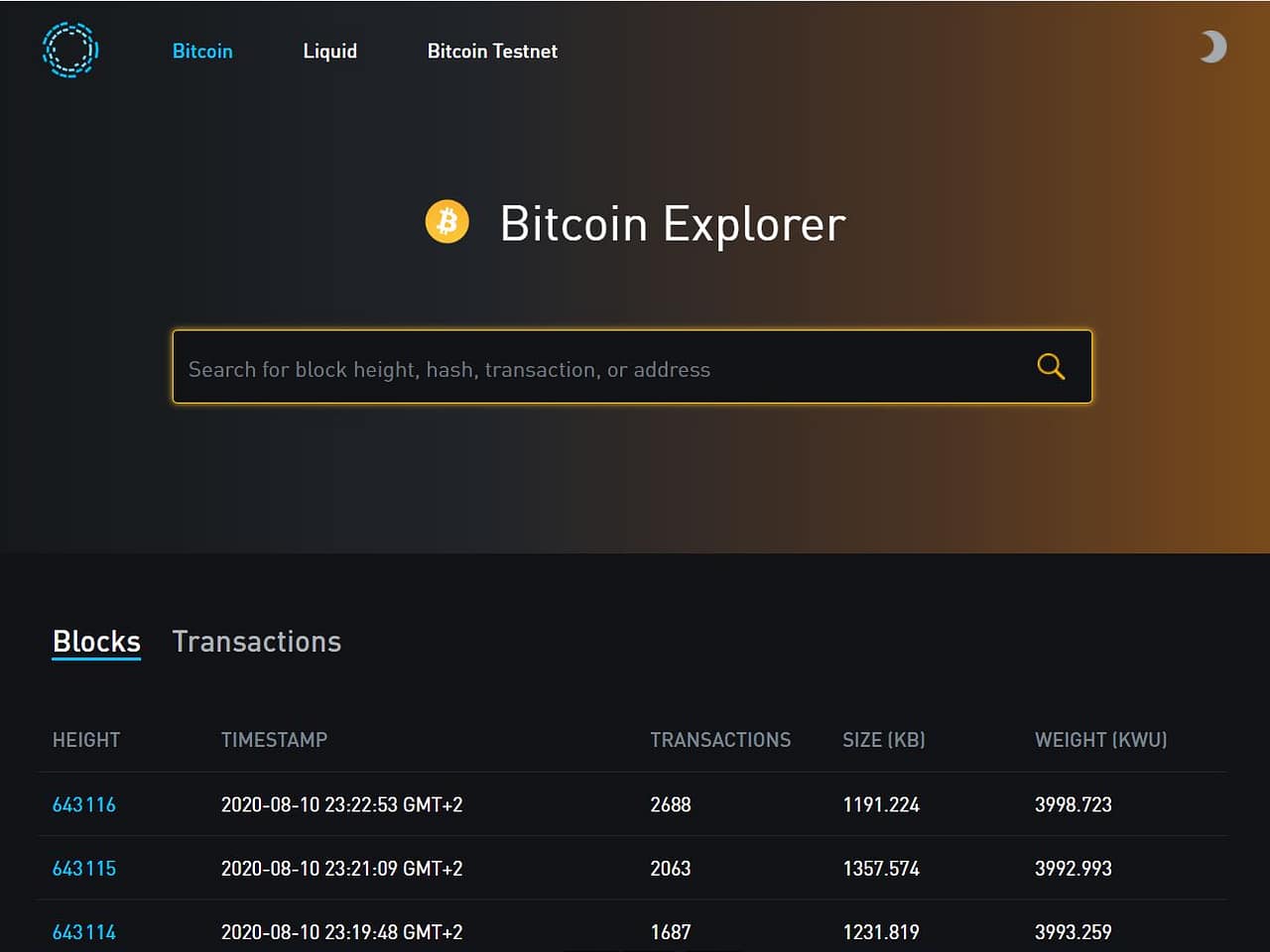The width and height of the screenshot is (1270, 952).
Task: Select the Bitcoin network menu item
Action: coord(202,52)
